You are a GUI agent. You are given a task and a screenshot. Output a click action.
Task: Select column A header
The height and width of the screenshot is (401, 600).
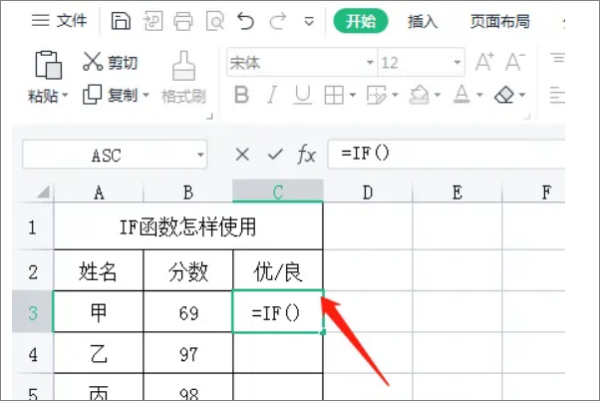99,192
